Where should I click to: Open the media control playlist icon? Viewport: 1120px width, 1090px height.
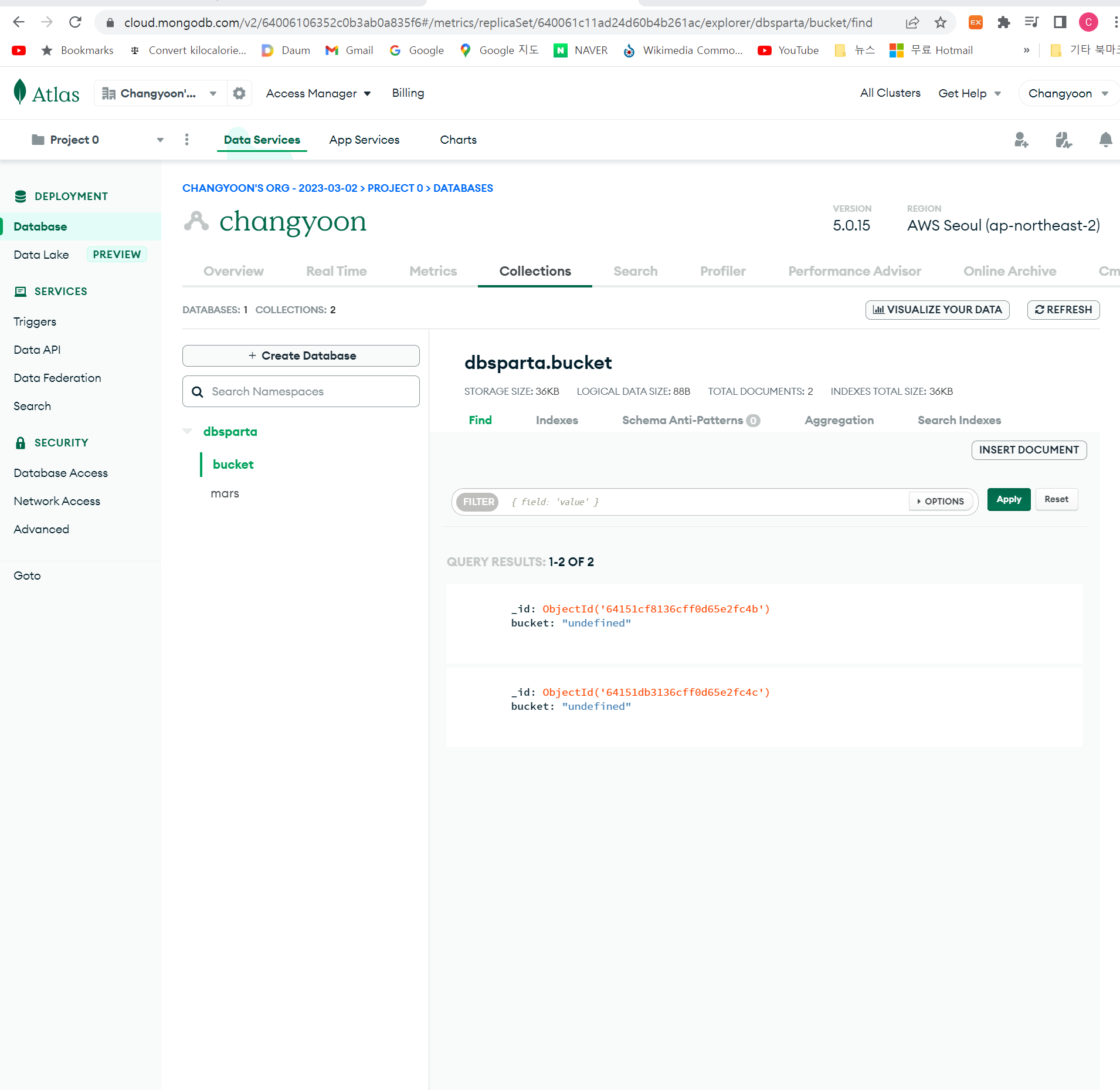point(1032,22)
